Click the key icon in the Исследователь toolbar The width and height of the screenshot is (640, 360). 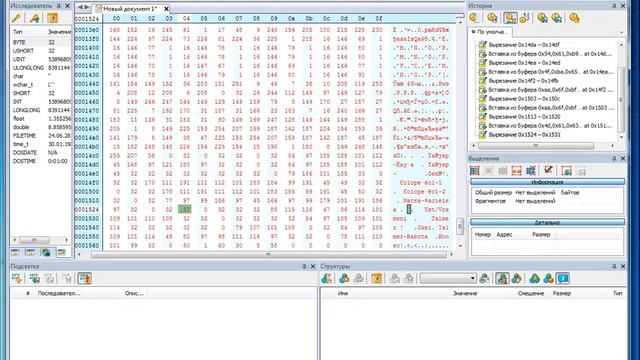(17, 18)
